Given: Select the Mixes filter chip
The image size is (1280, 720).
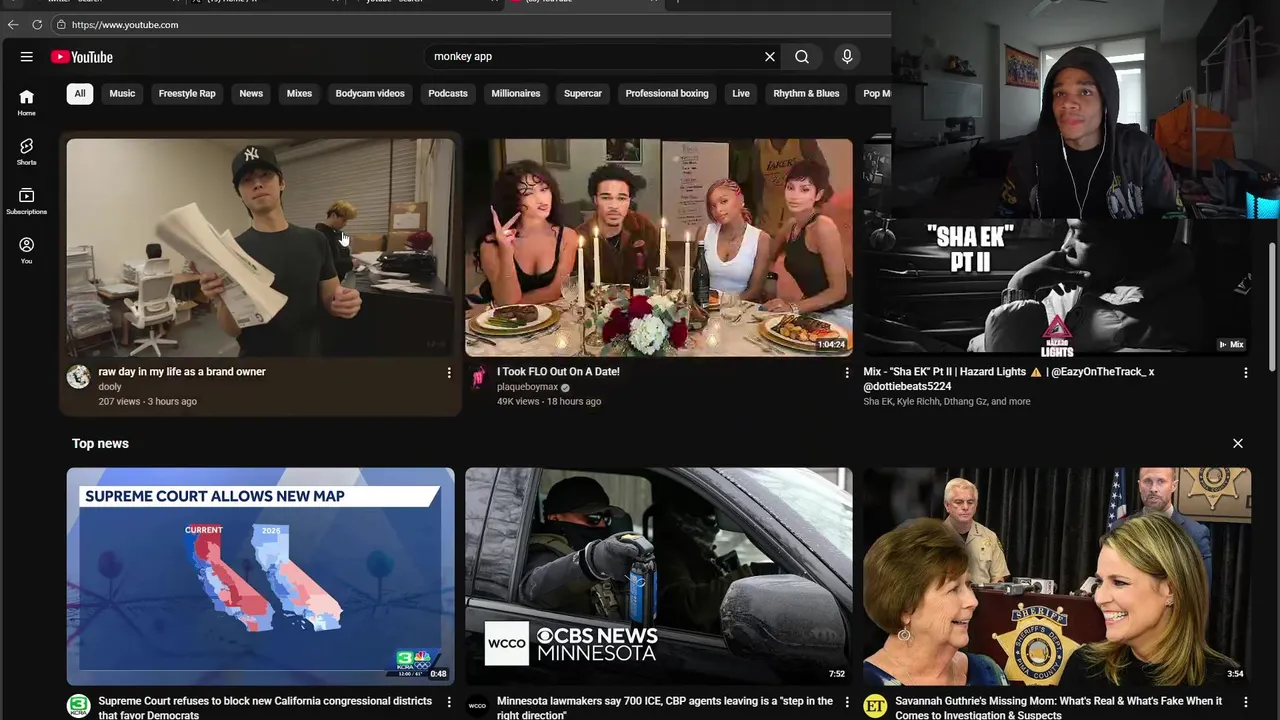Looking at the screenshot, I should pyautogui.click(x=299, y=93).
